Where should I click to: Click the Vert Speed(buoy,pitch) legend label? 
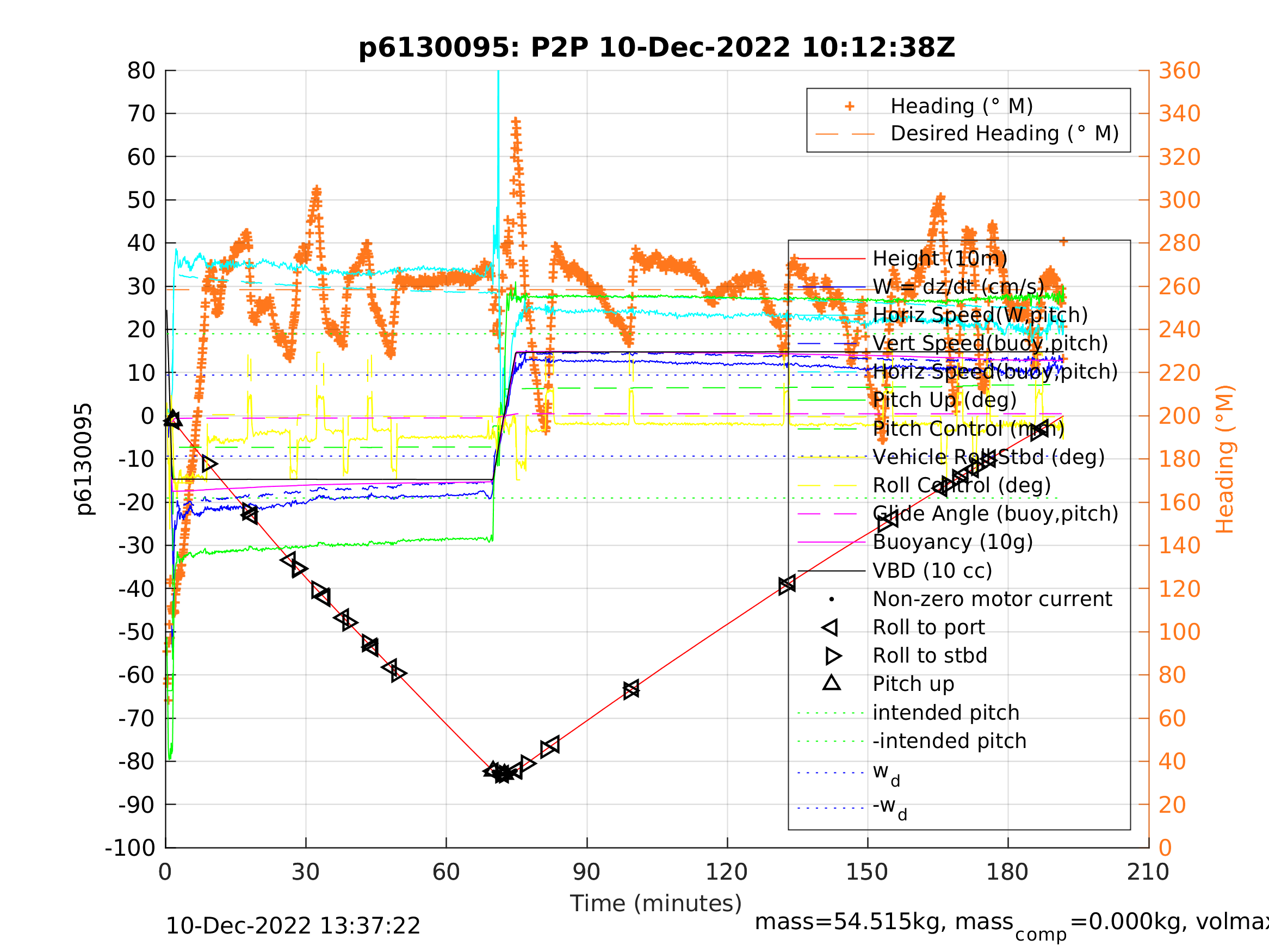(990, 343)
